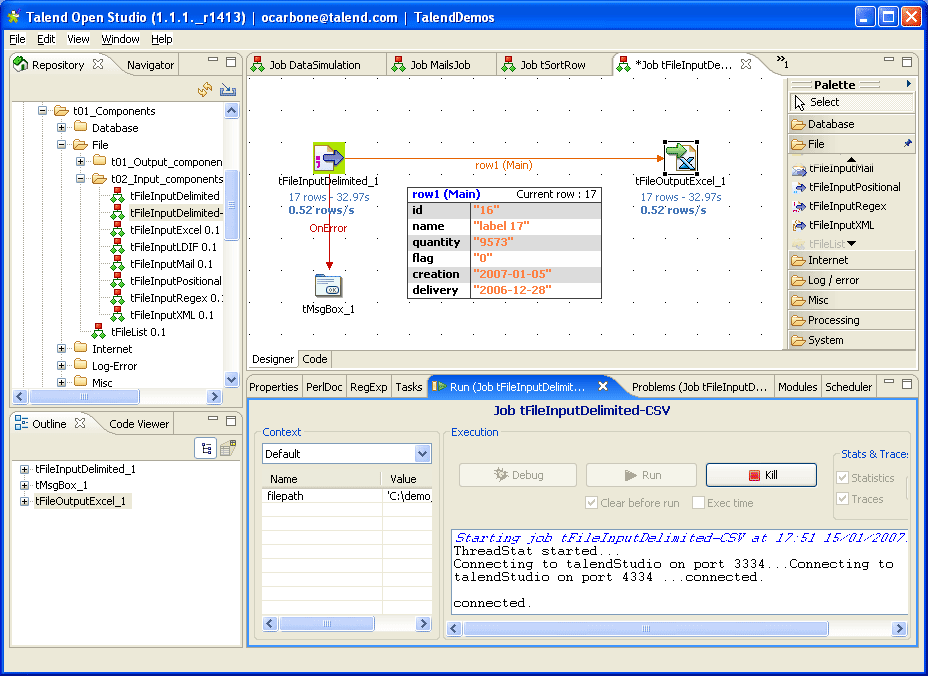Open the Job tSortRow tab

coord(552,65)
